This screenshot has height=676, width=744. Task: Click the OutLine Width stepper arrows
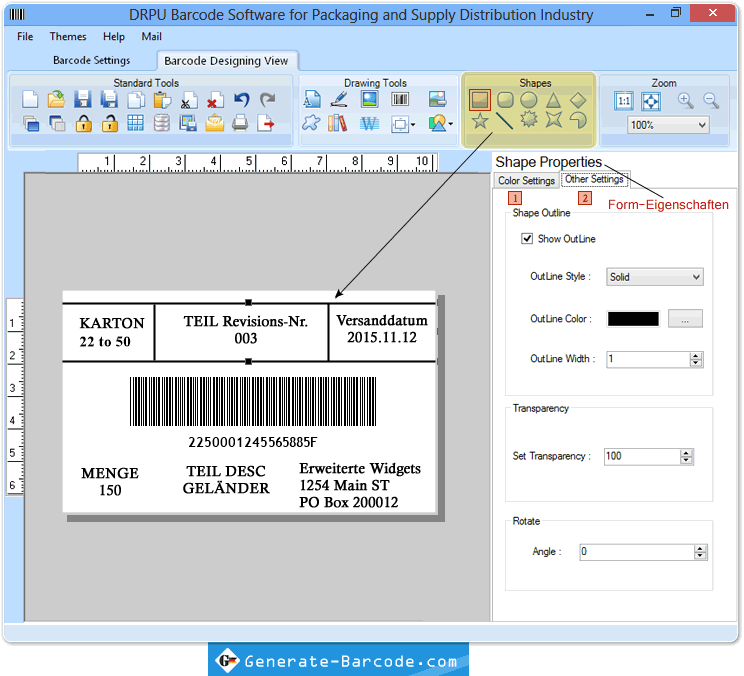[x=696, y=359]
